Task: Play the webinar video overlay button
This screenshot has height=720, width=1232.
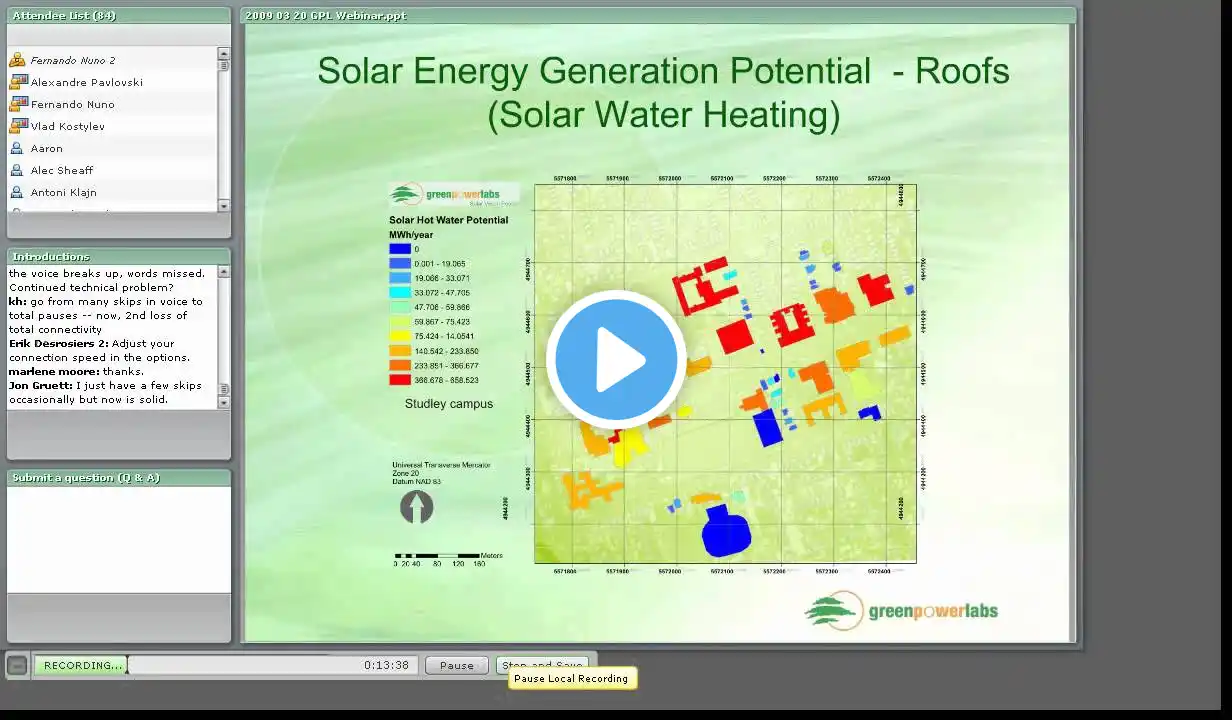Action: pos(615,359)
